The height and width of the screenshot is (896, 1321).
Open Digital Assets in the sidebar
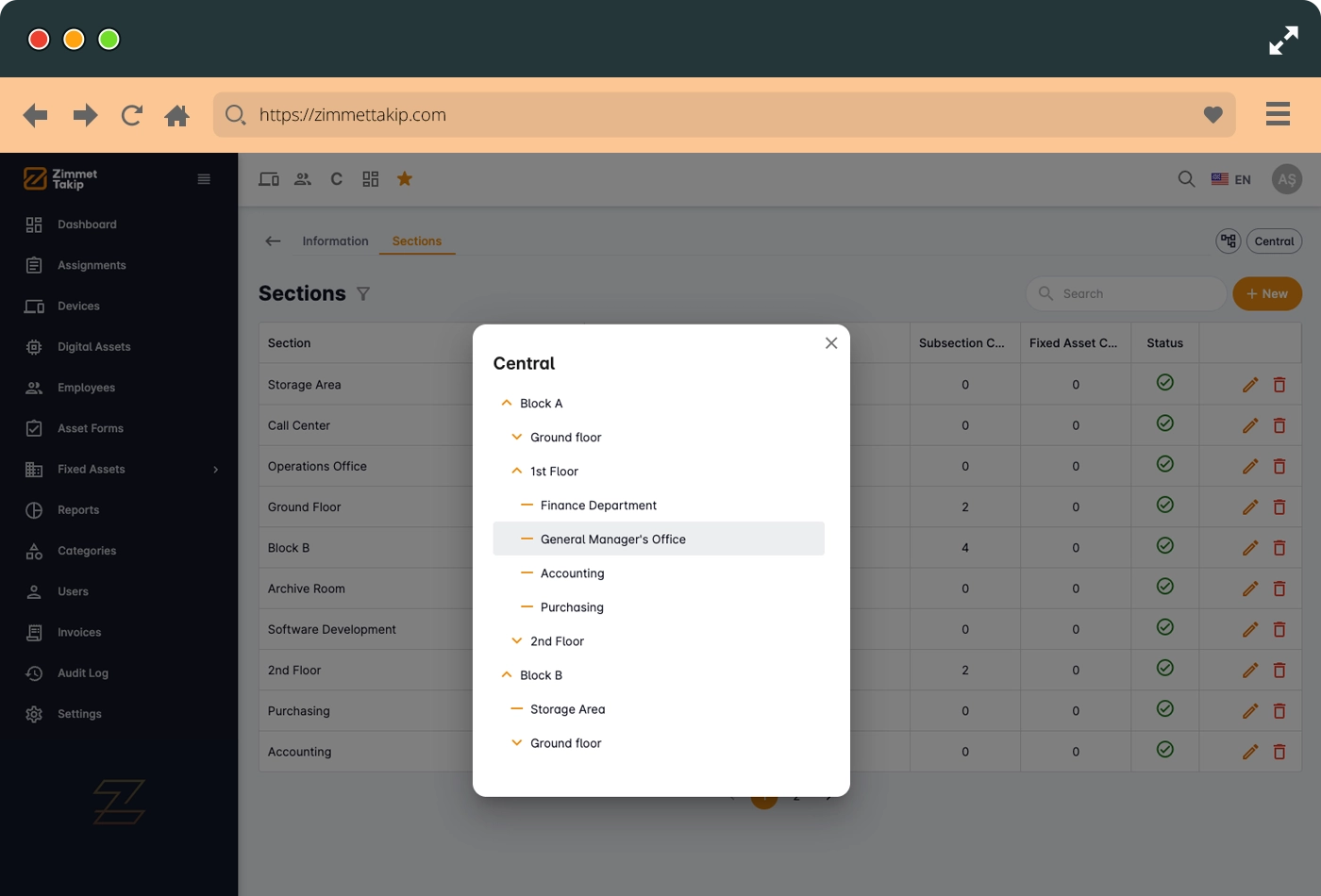93,346
